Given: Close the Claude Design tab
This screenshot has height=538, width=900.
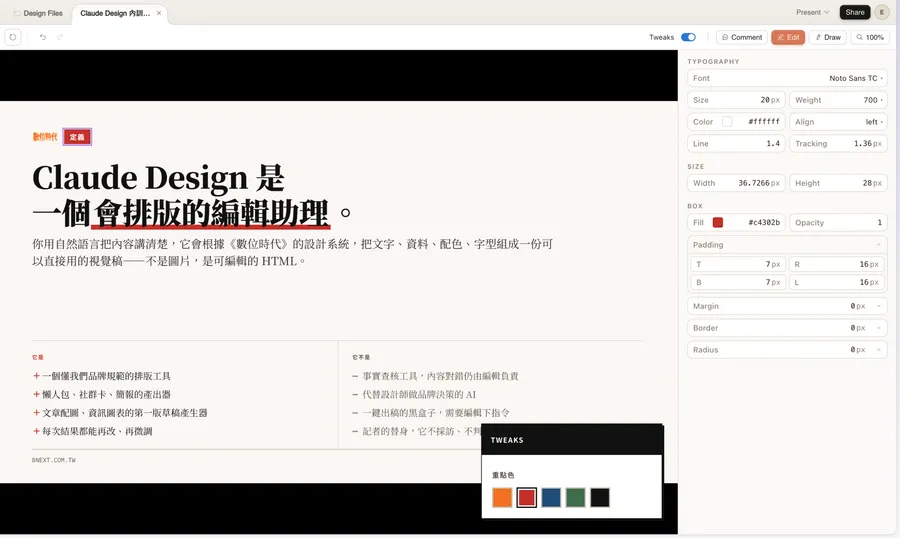Looking at the screenshot, I should coord(159,13).
